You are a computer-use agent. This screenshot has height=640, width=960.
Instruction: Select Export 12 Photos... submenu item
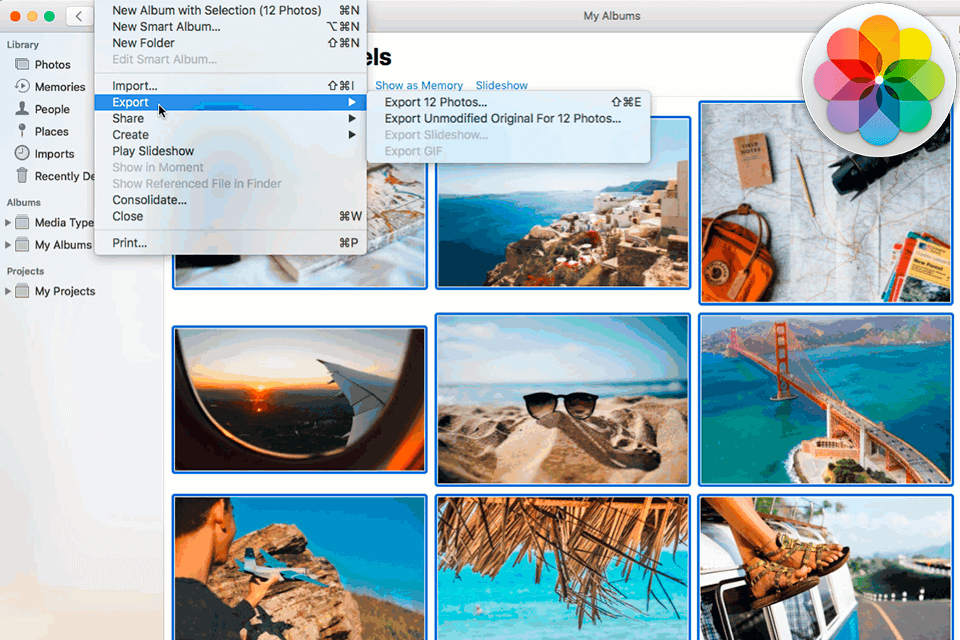pyautogui.click(x=509, y=102)
